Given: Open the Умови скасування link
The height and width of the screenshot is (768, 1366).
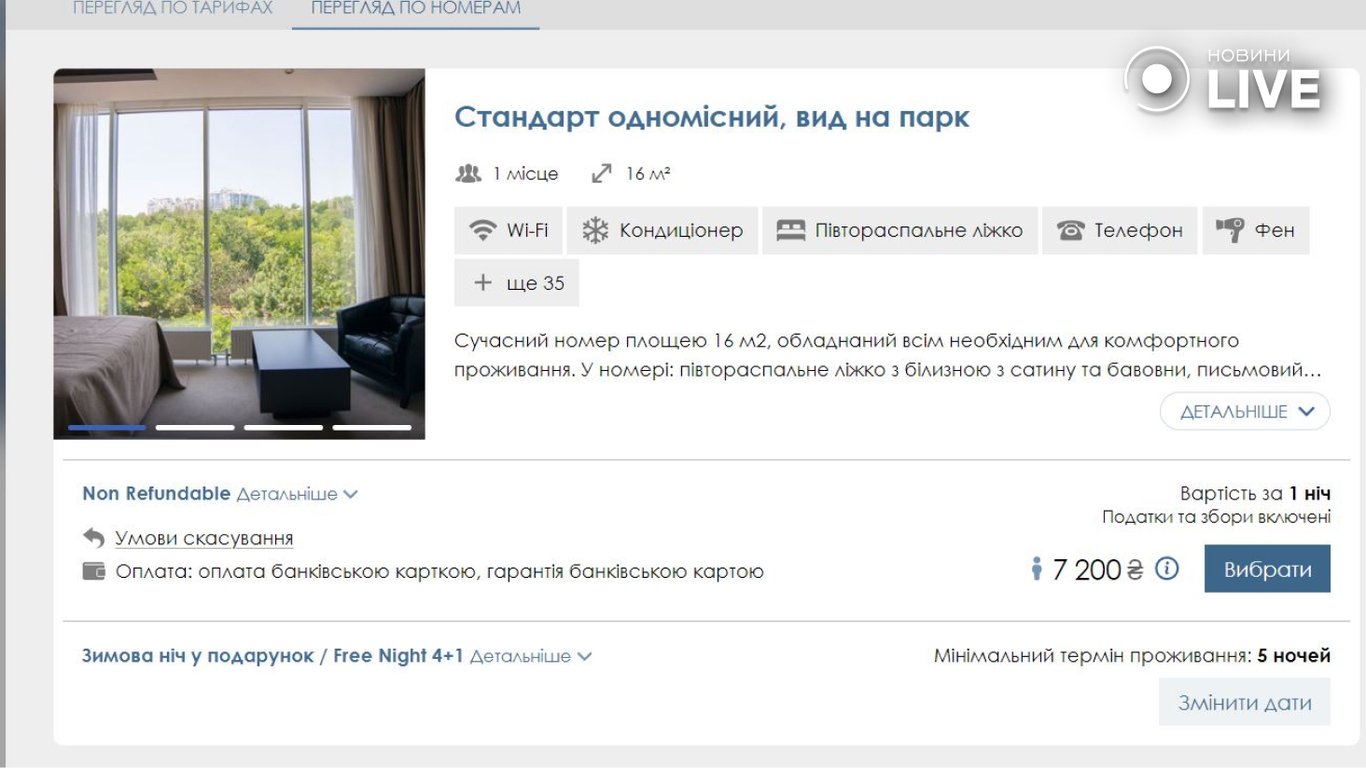Looking at the screenshot, I should tap(204, 538).
